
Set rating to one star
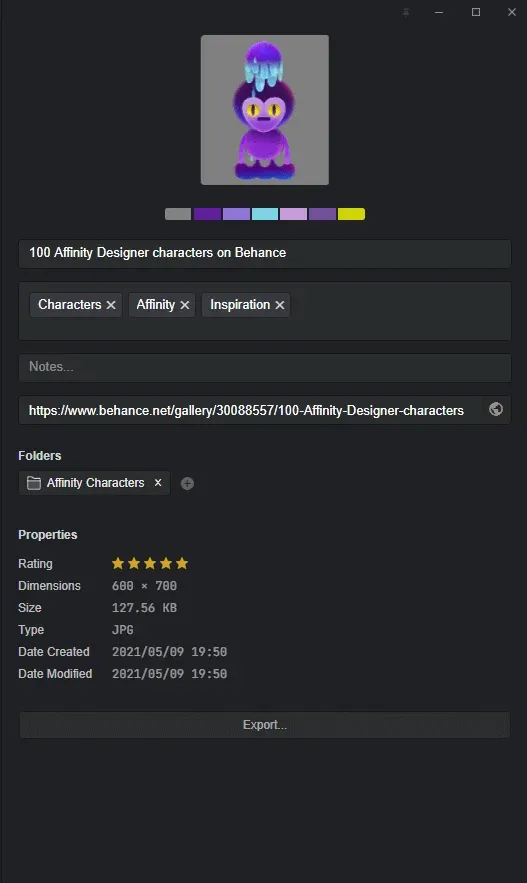(118, 563)
